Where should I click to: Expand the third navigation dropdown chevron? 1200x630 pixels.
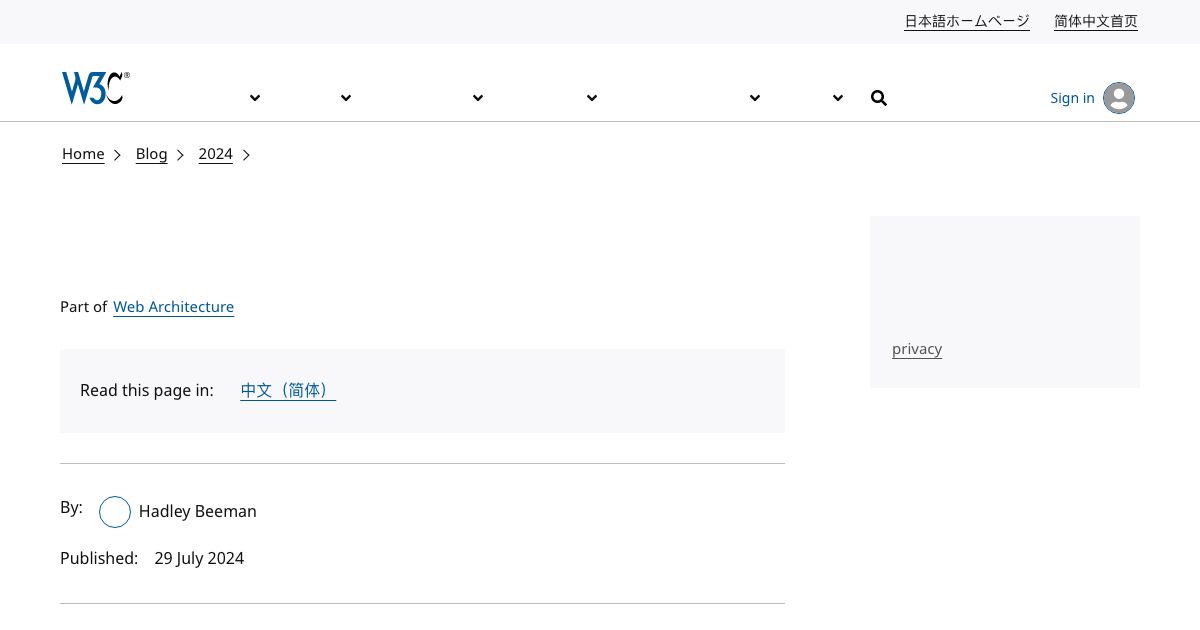pyautogui.click(x=478, y=97)
